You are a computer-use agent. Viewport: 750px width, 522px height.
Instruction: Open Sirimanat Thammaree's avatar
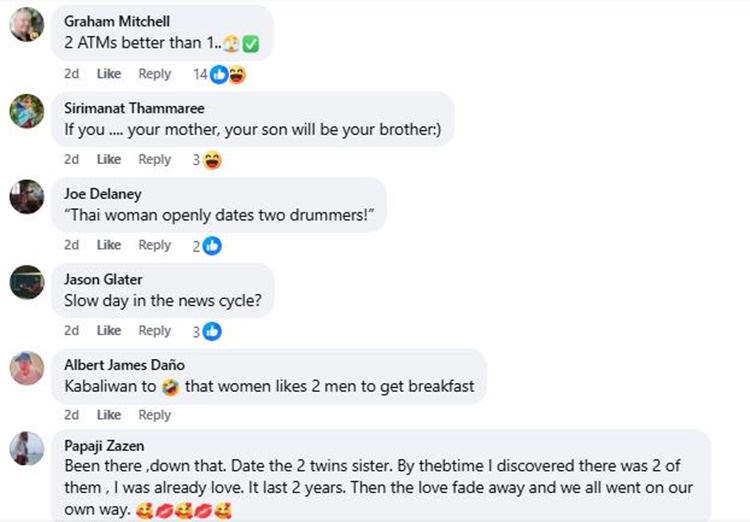click(27, 110)
